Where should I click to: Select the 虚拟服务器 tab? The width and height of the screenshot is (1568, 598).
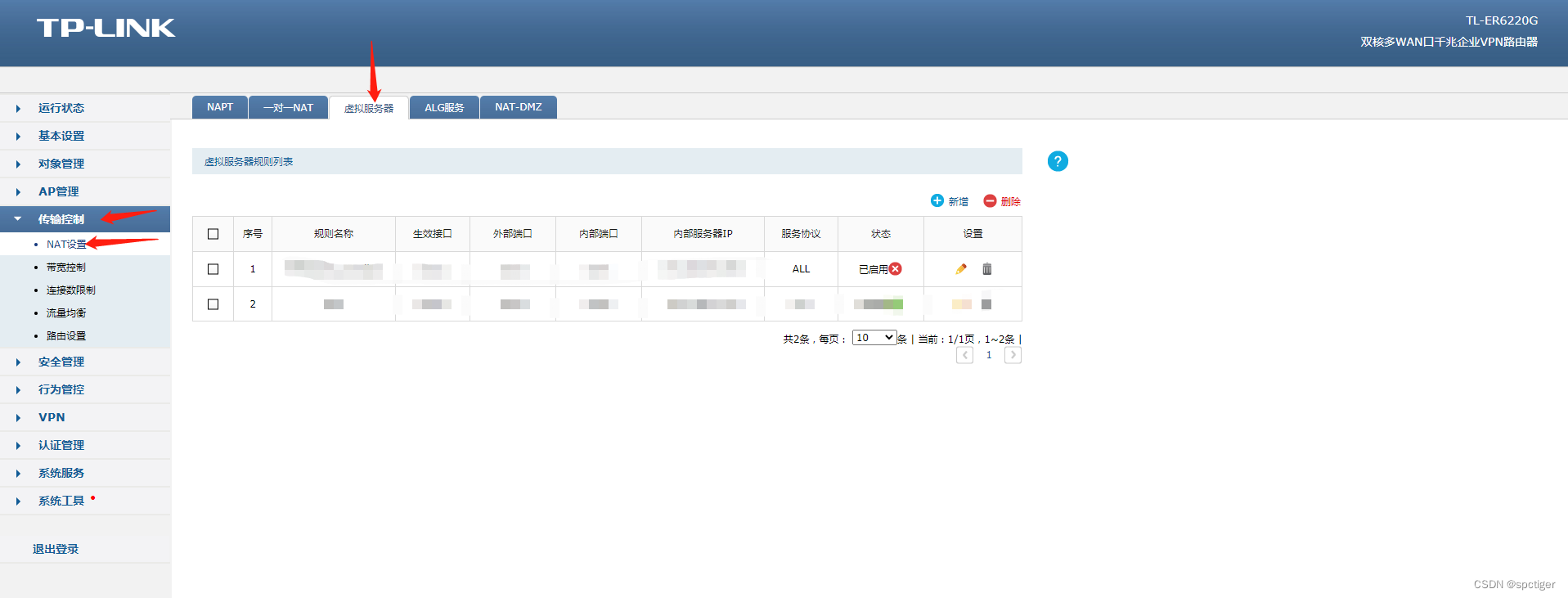point(369,108)
